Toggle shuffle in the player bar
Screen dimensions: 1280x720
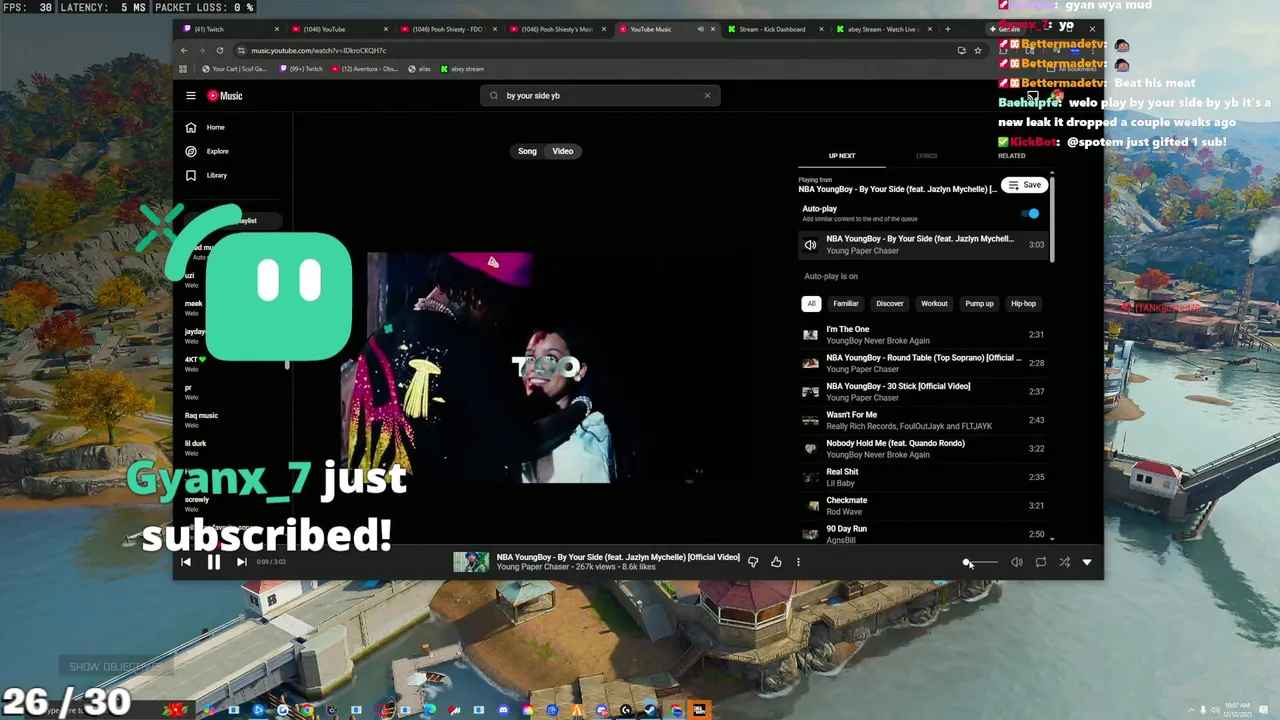click(1064, 563)
